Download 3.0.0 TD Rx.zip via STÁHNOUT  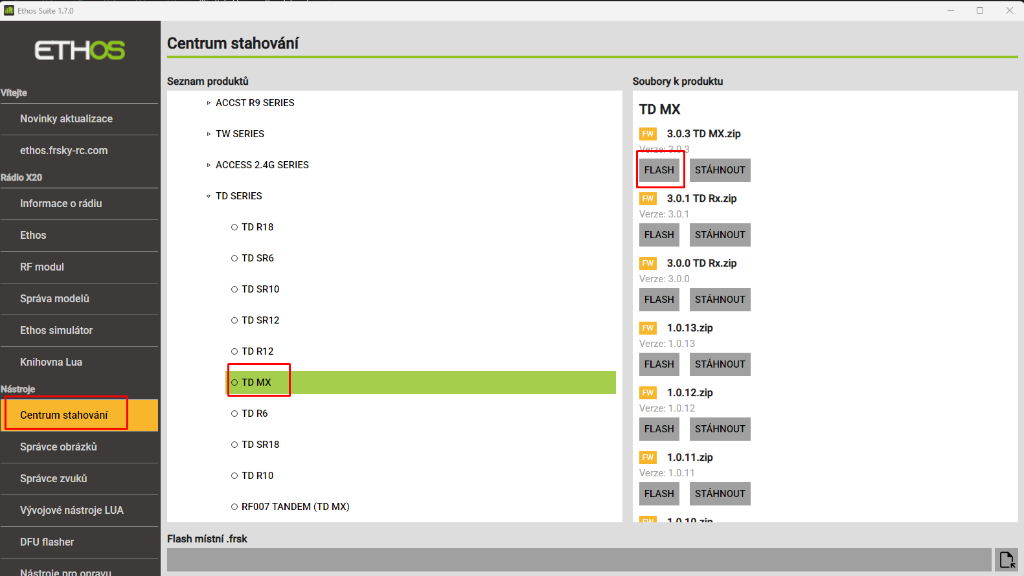tap(720, 299)
